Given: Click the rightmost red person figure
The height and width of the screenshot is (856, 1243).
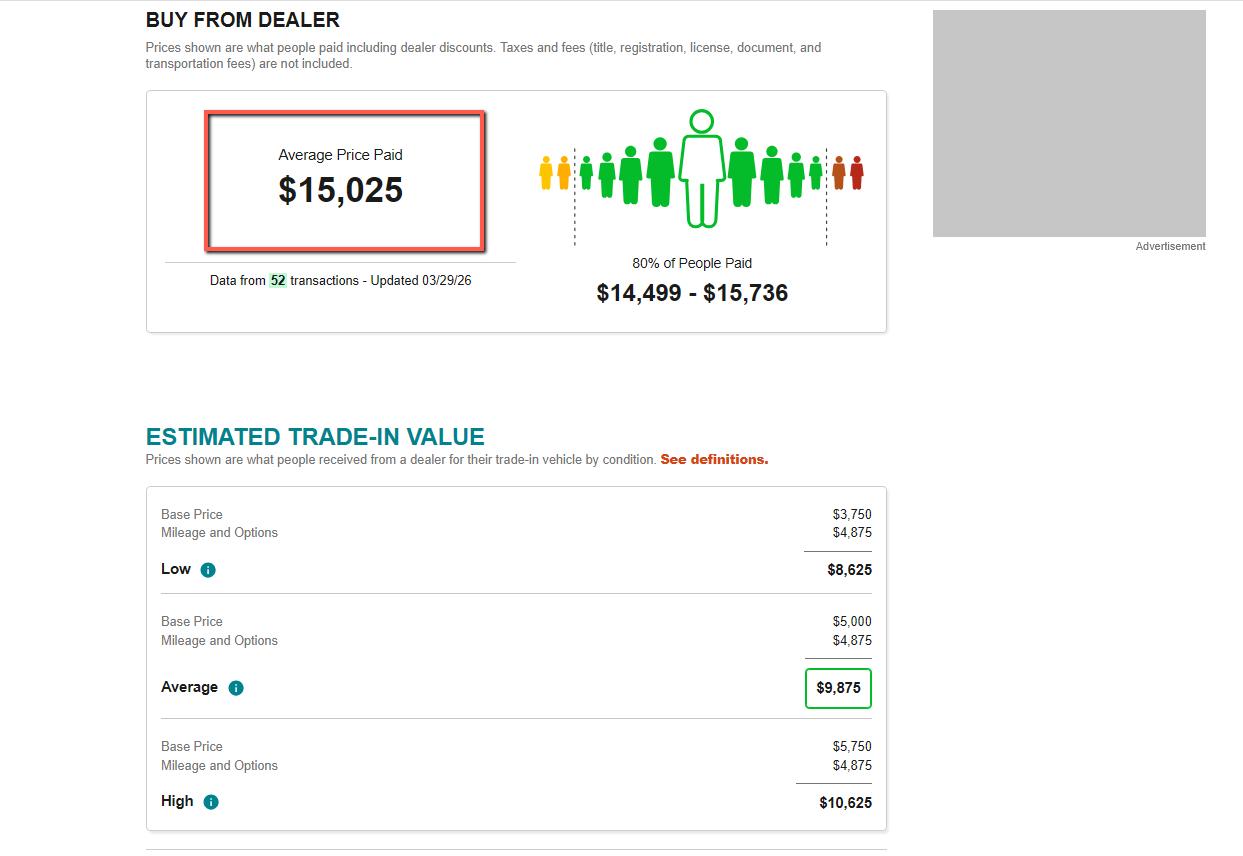Looking at the screenshot, I should coord(857,173).
